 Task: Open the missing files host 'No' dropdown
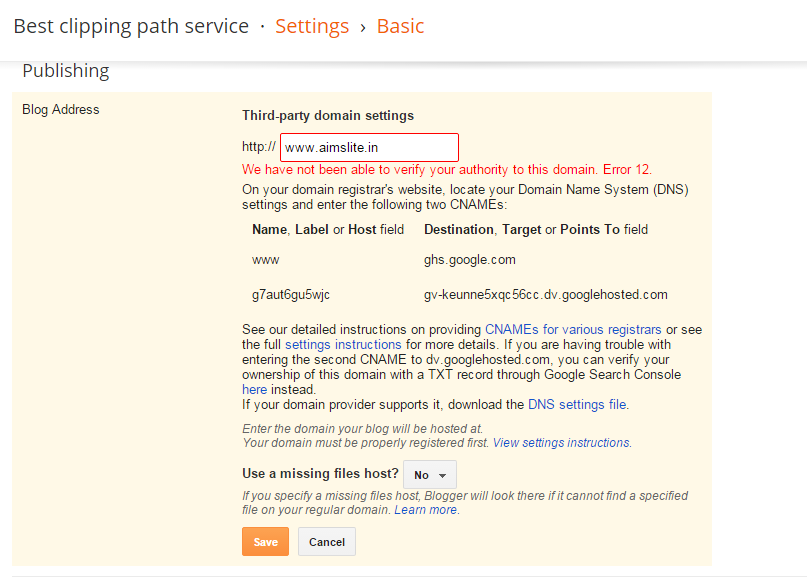430,474
